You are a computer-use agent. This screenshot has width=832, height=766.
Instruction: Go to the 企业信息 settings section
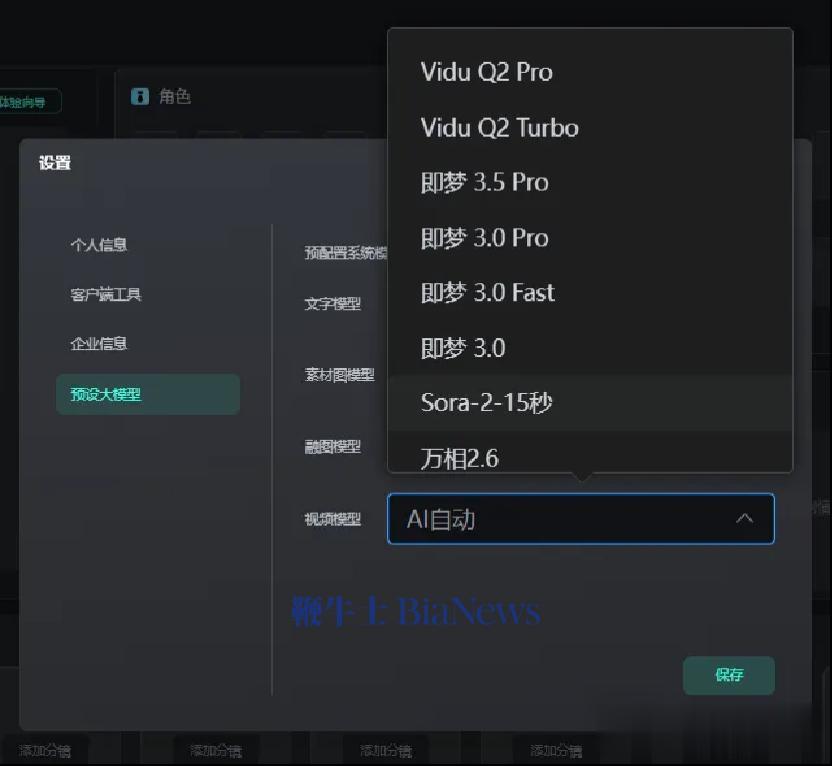[99, 343]
